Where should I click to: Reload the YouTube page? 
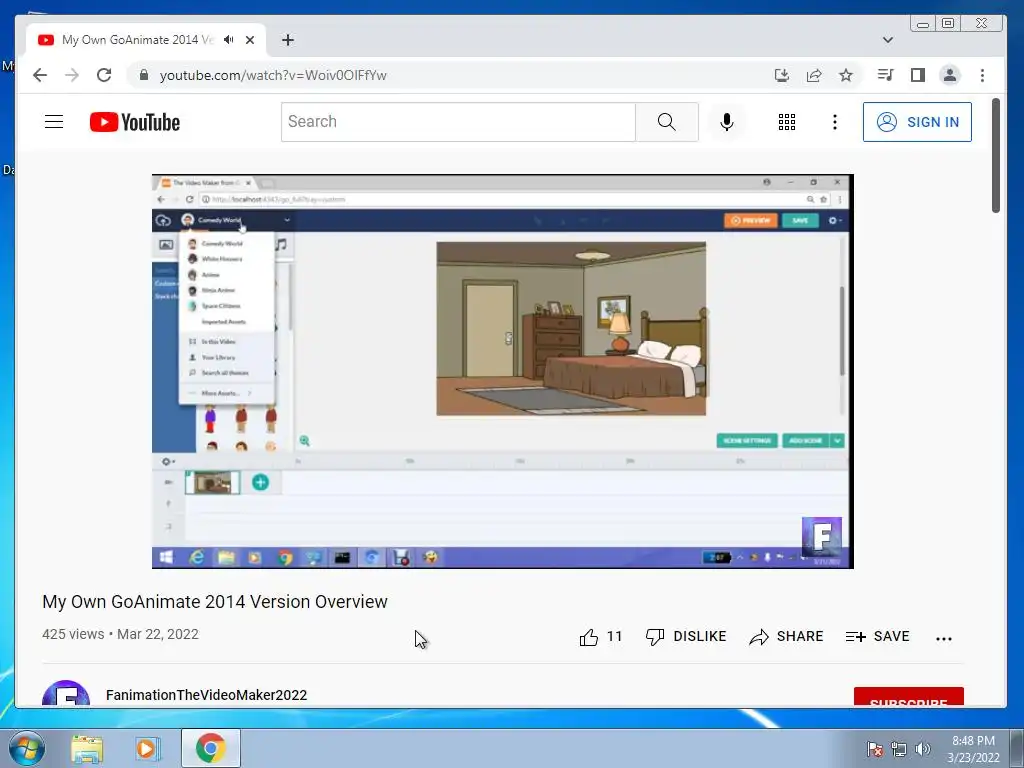point(104,75)
